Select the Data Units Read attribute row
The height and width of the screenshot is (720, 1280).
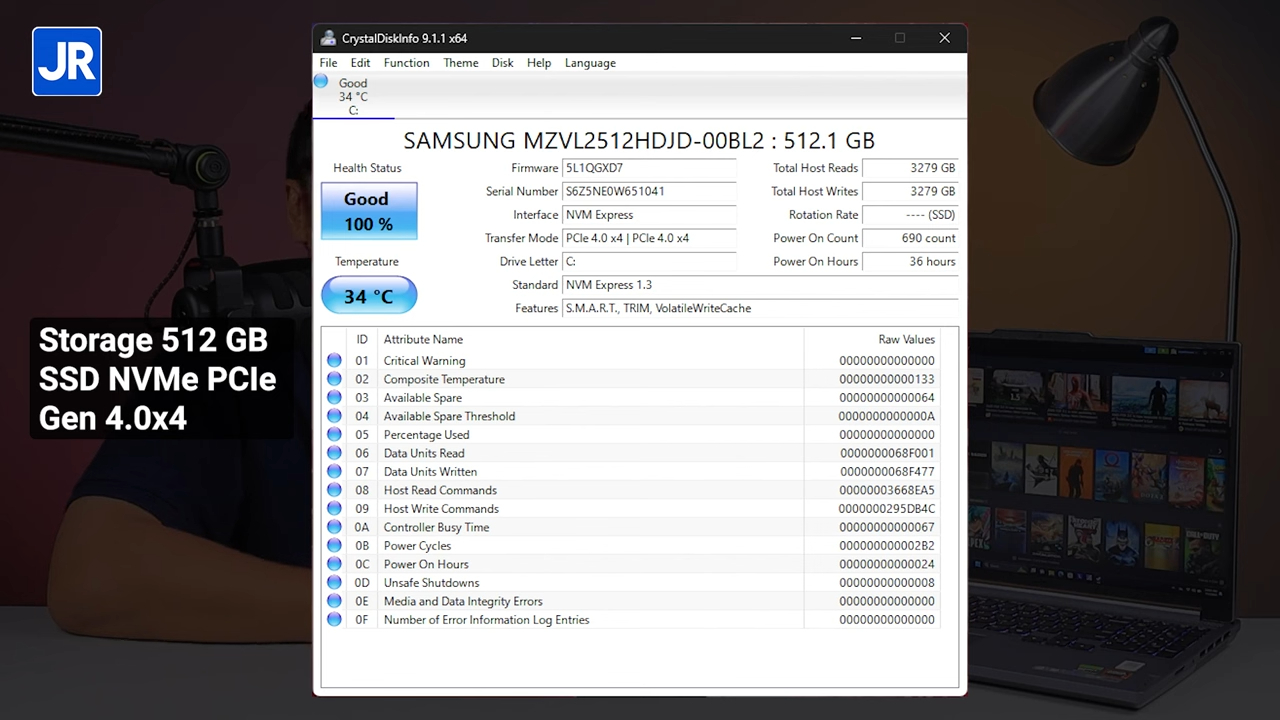424,453
